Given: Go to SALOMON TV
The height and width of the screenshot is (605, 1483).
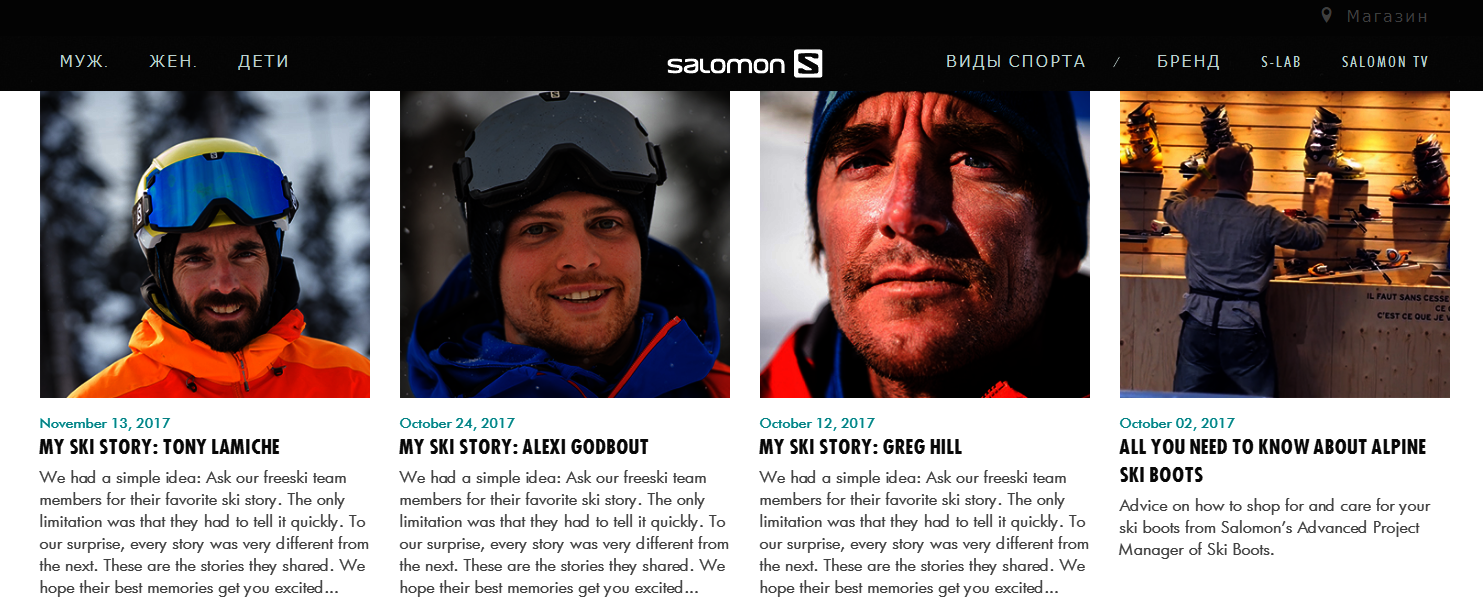Looking at the screenshot, I should click(1385, 62).
